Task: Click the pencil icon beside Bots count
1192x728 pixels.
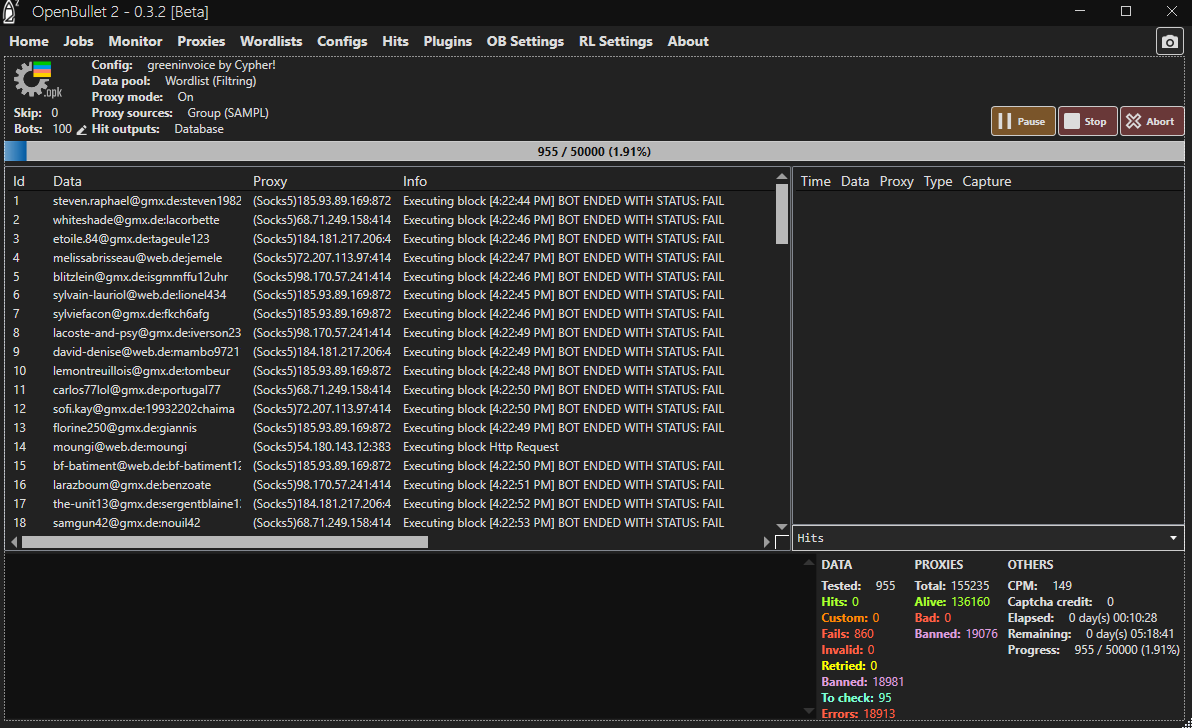Action: (x=82, y=130)
